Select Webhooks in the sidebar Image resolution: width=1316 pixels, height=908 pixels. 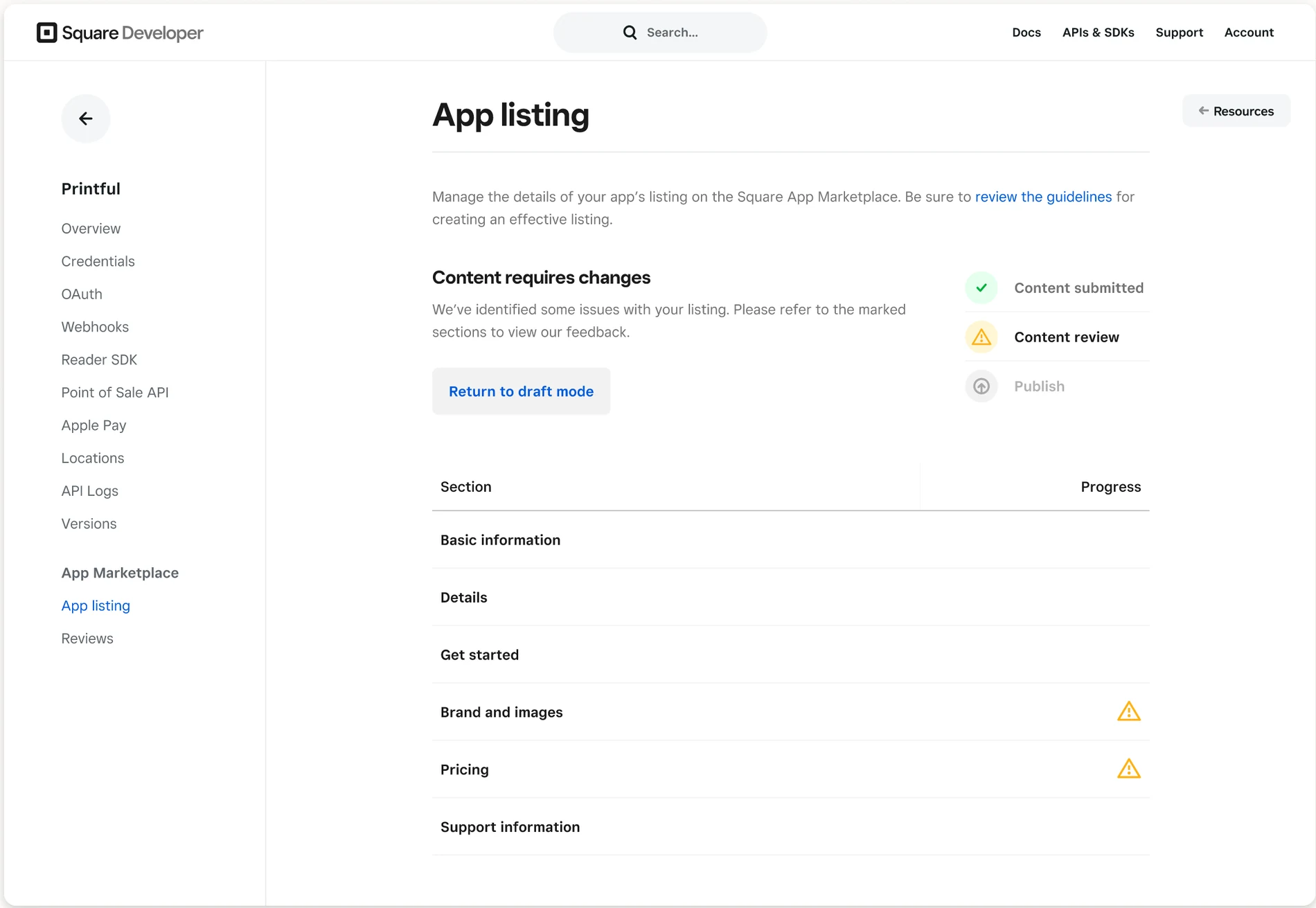(x=95, y=327)
